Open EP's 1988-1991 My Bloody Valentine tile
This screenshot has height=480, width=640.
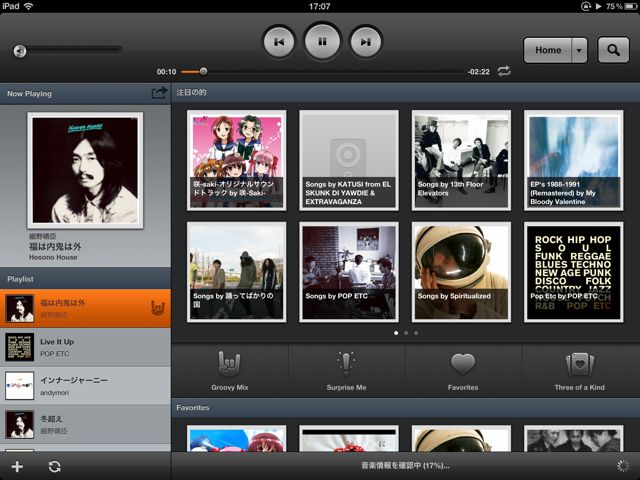coord(573,160)
